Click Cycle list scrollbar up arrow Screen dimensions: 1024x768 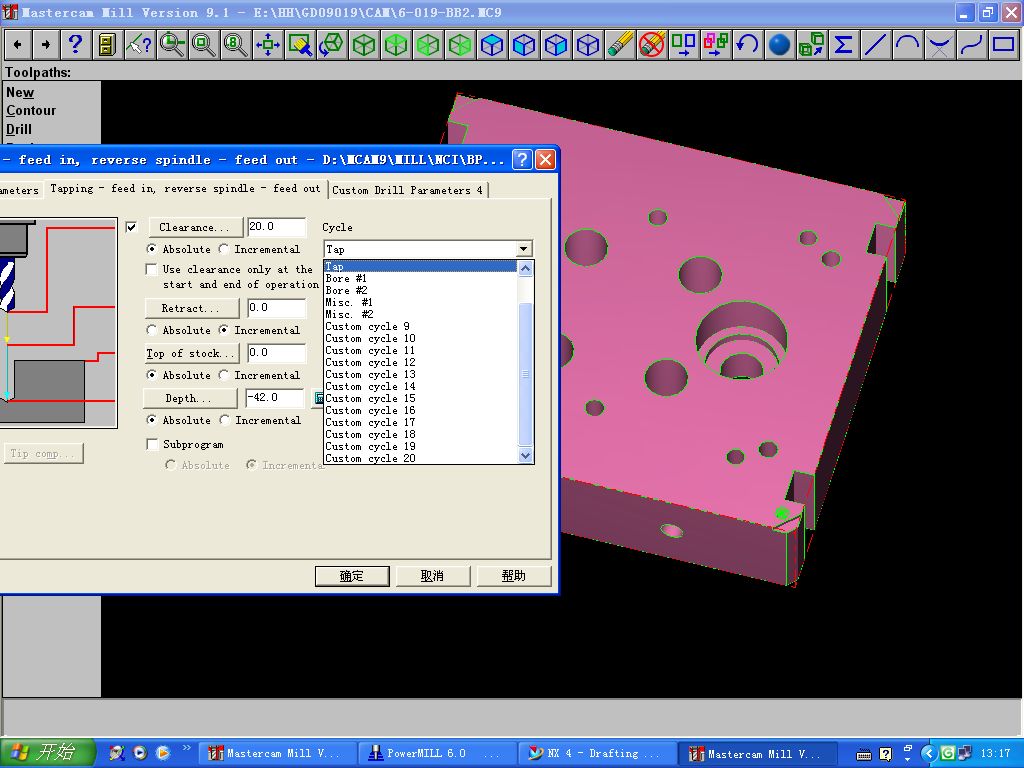click(x=526, y=268)
